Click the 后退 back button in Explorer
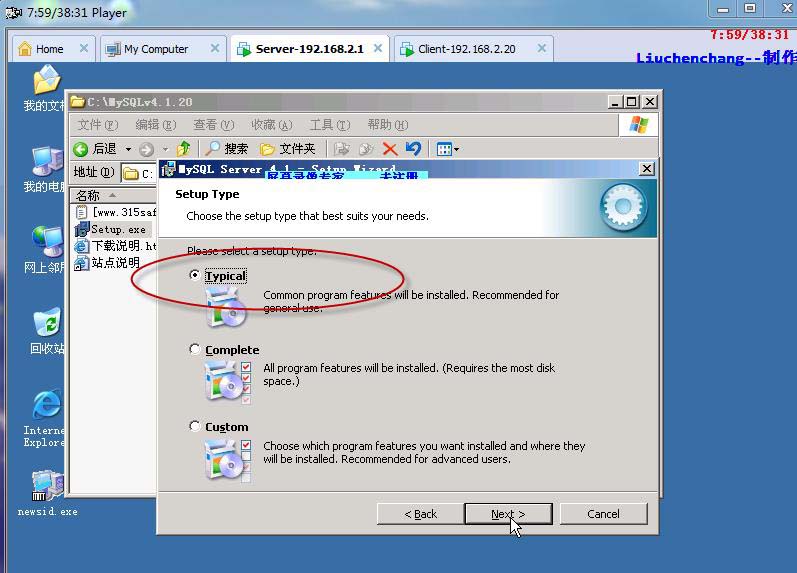 point(95,149)
